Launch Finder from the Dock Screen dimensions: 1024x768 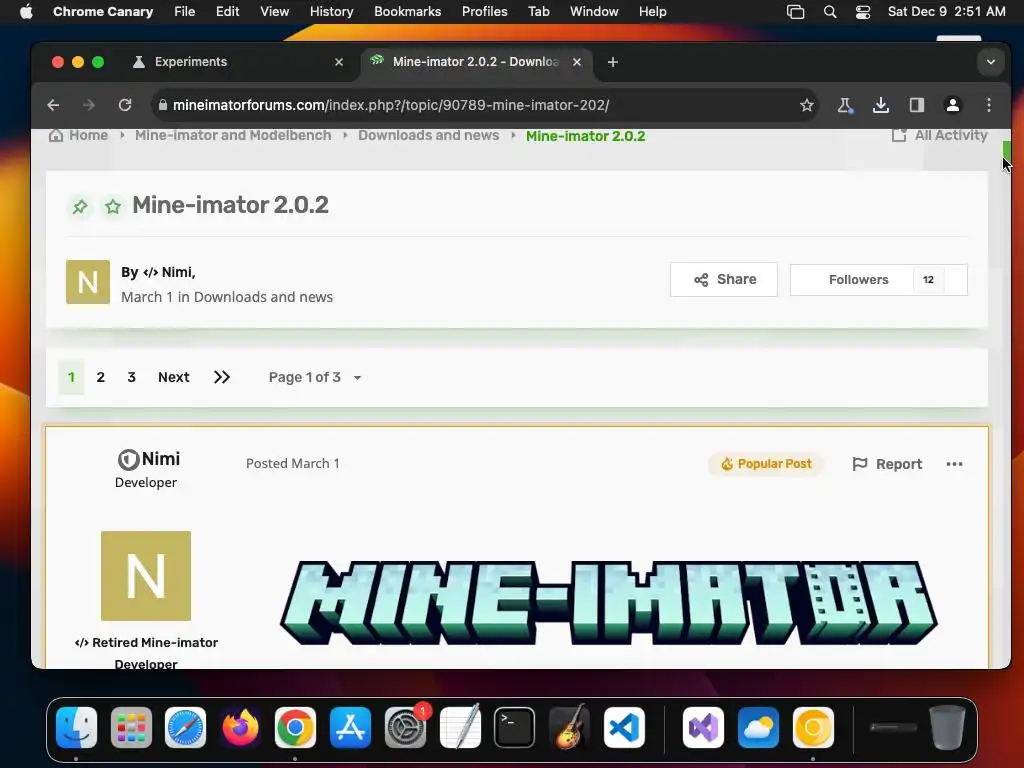[x=76, y=727]
